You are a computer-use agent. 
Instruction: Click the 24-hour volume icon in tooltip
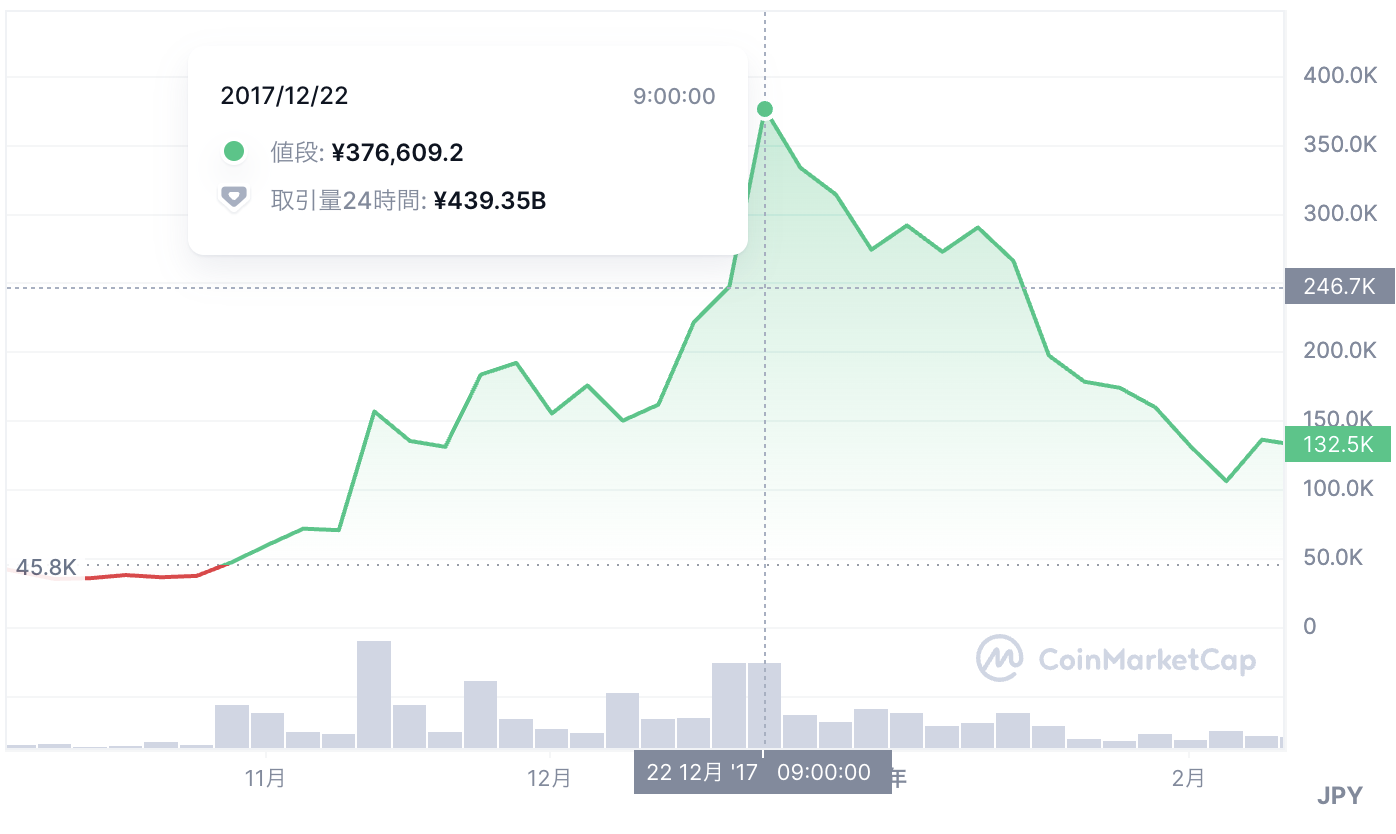click(x=234, y=199)
